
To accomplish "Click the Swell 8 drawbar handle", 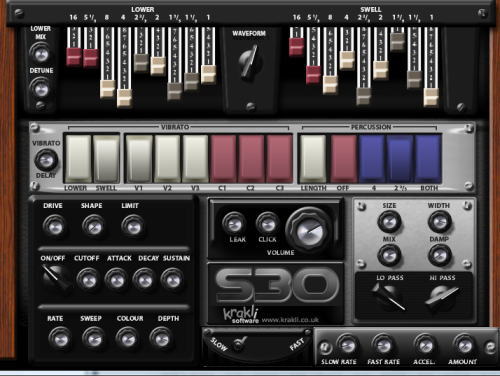I will coord(330,84).
